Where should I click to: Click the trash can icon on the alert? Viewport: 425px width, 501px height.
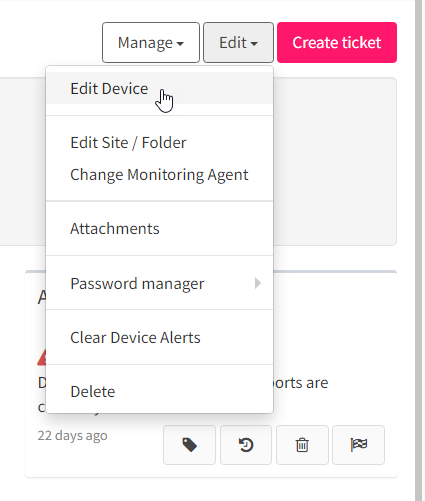302,445
